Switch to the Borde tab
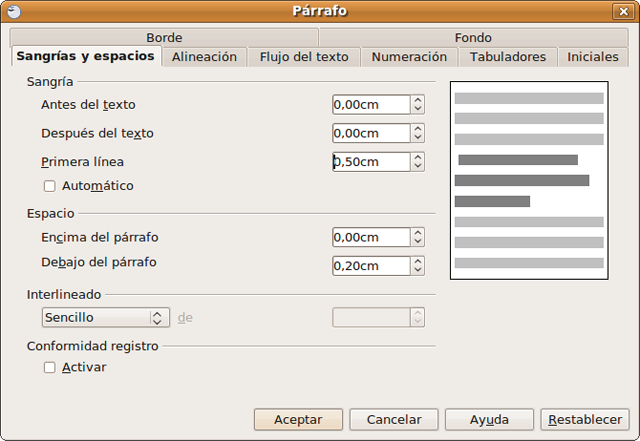Viewport: 640px width, 441px height. click(x=164, y=38)
